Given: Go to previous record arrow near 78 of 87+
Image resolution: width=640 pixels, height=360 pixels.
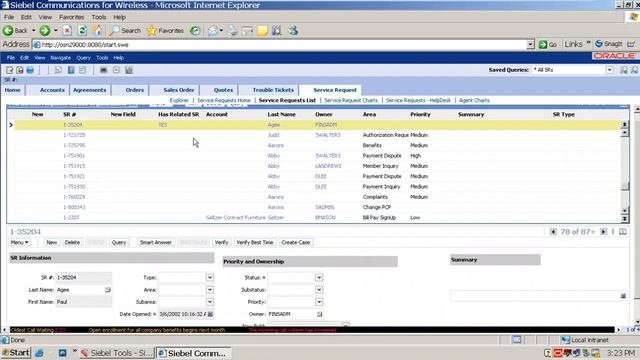Looking at the screenshot, I should (553, 231).
